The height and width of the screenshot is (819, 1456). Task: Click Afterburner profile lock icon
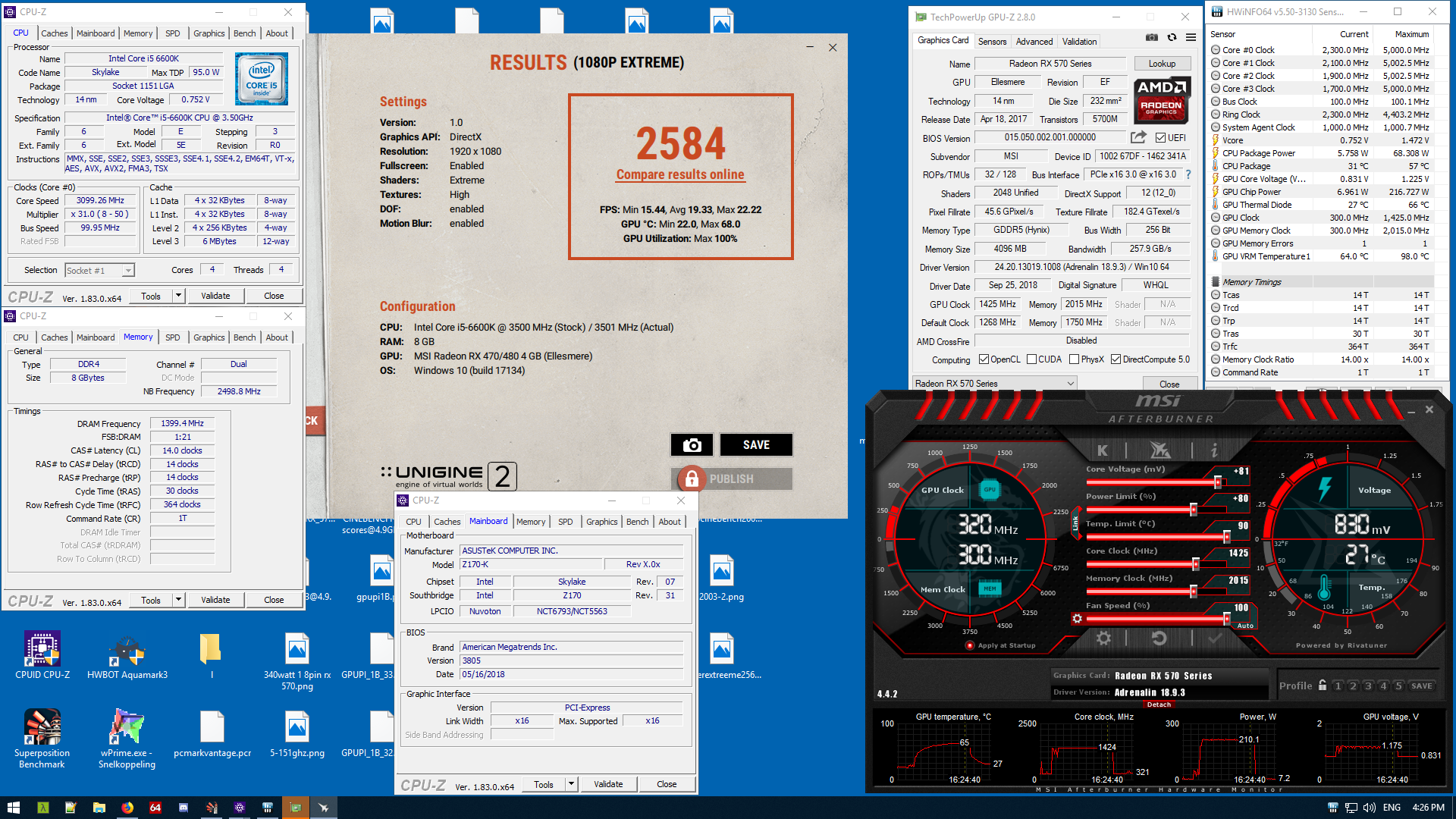pos(1323,685)
